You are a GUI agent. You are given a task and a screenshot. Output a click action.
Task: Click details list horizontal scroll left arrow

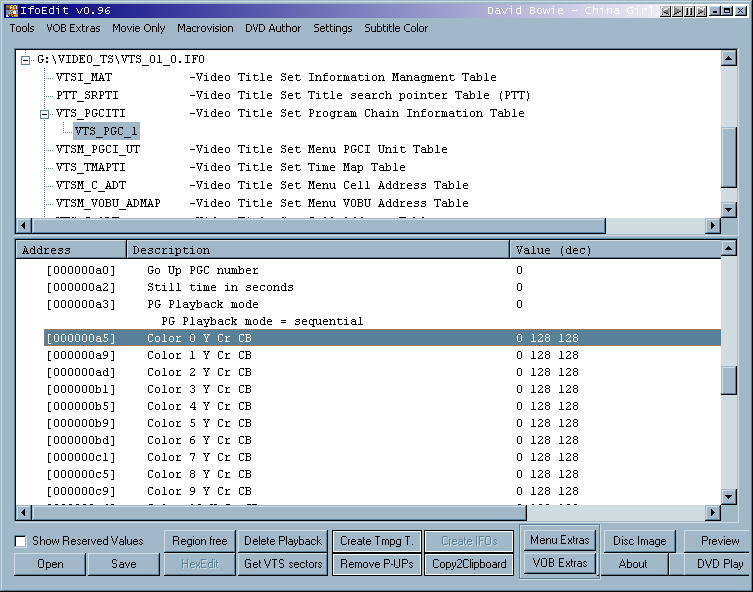[x=24, y=513]
